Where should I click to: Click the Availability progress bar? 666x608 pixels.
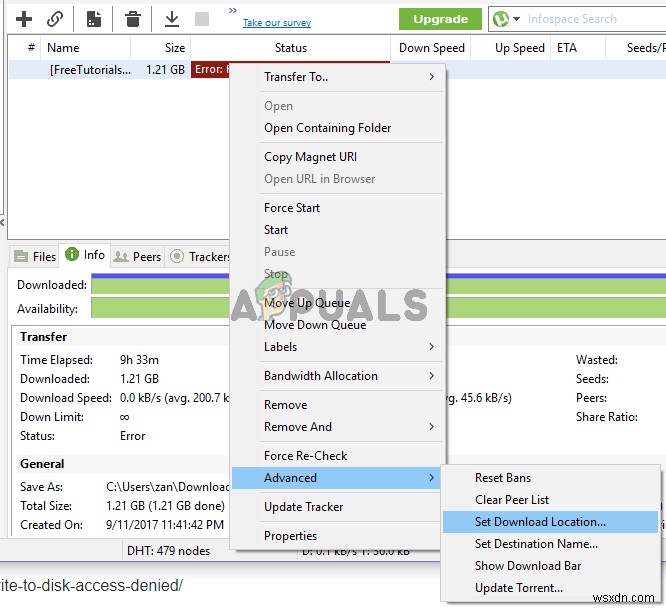[x=160, y=308]
